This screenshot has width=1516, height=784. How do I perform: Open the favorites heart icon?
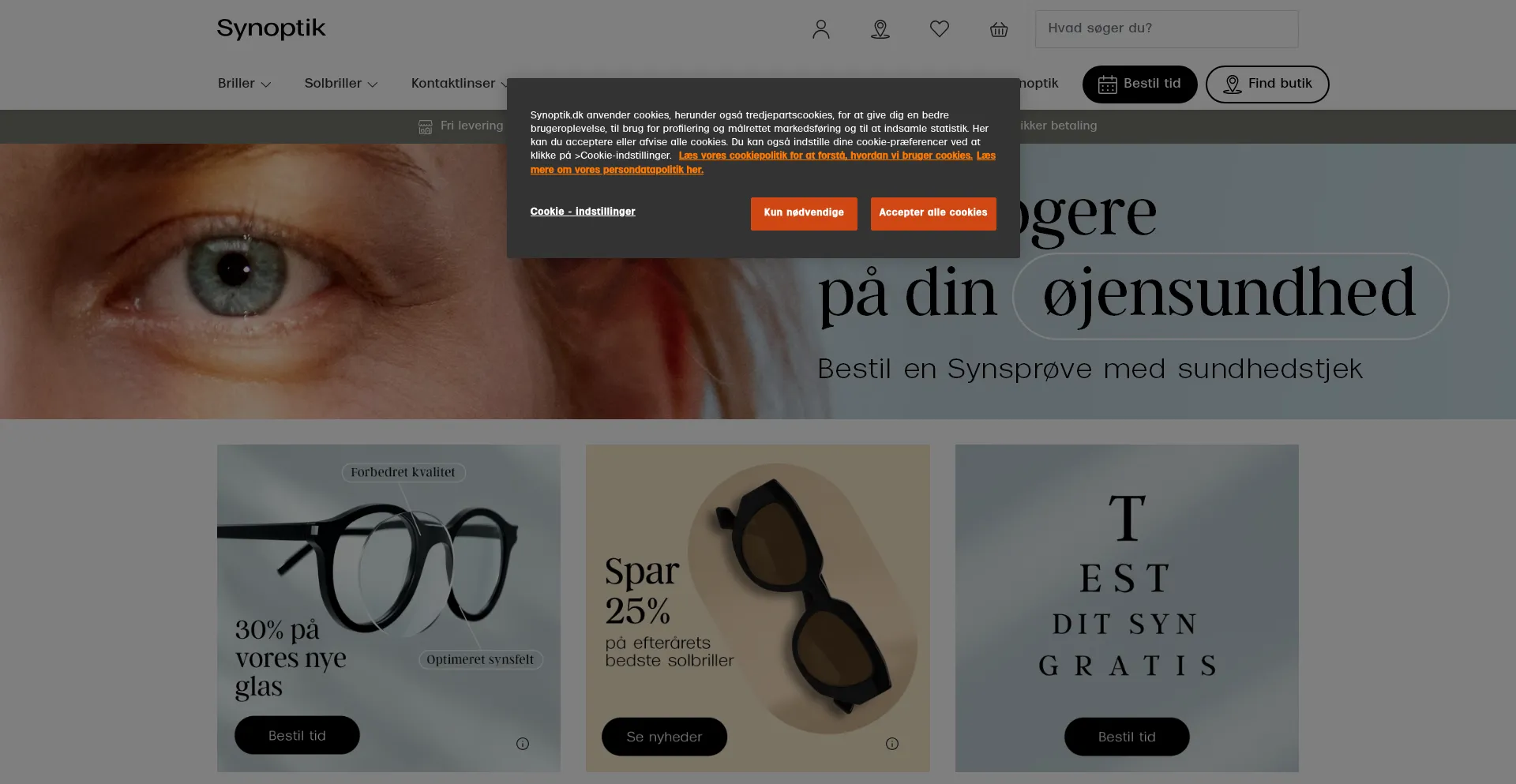click(x=939, y=29)
